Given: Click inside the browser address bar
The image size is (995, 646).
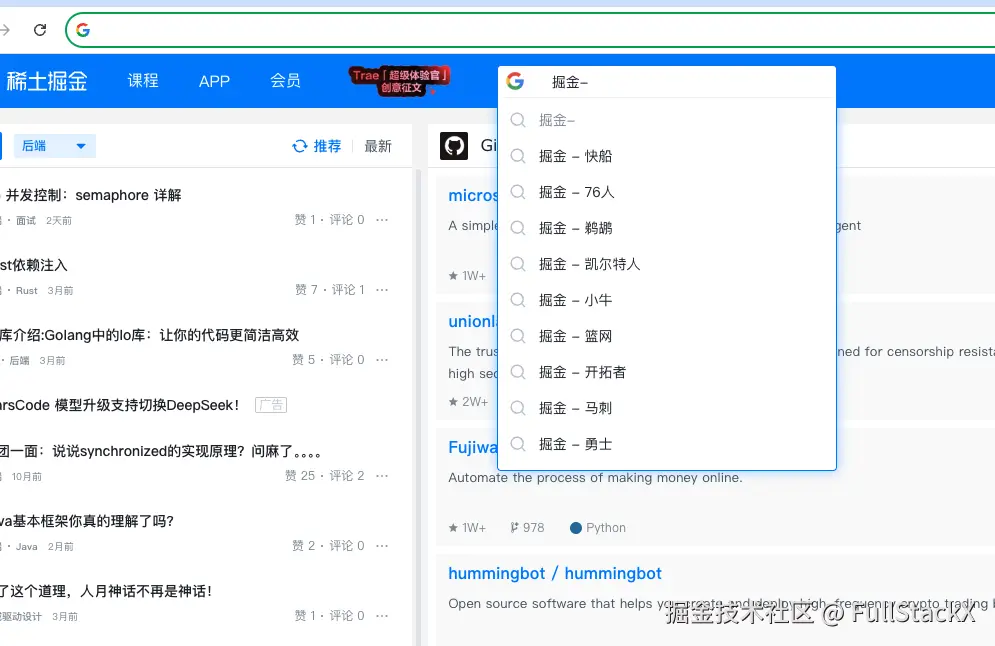Looking at the screenshot, I should (x=400, y=29).
